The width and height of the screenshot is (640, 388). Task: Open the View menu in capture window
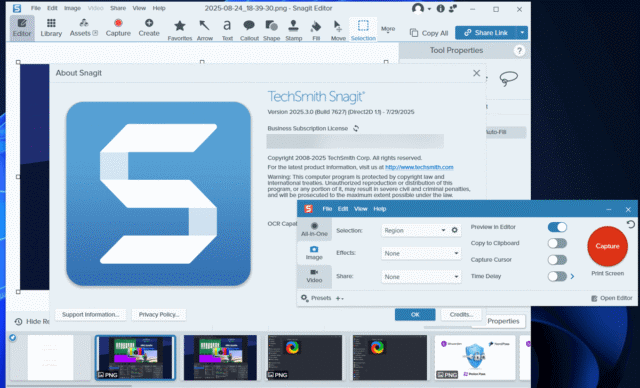point(360,209)
